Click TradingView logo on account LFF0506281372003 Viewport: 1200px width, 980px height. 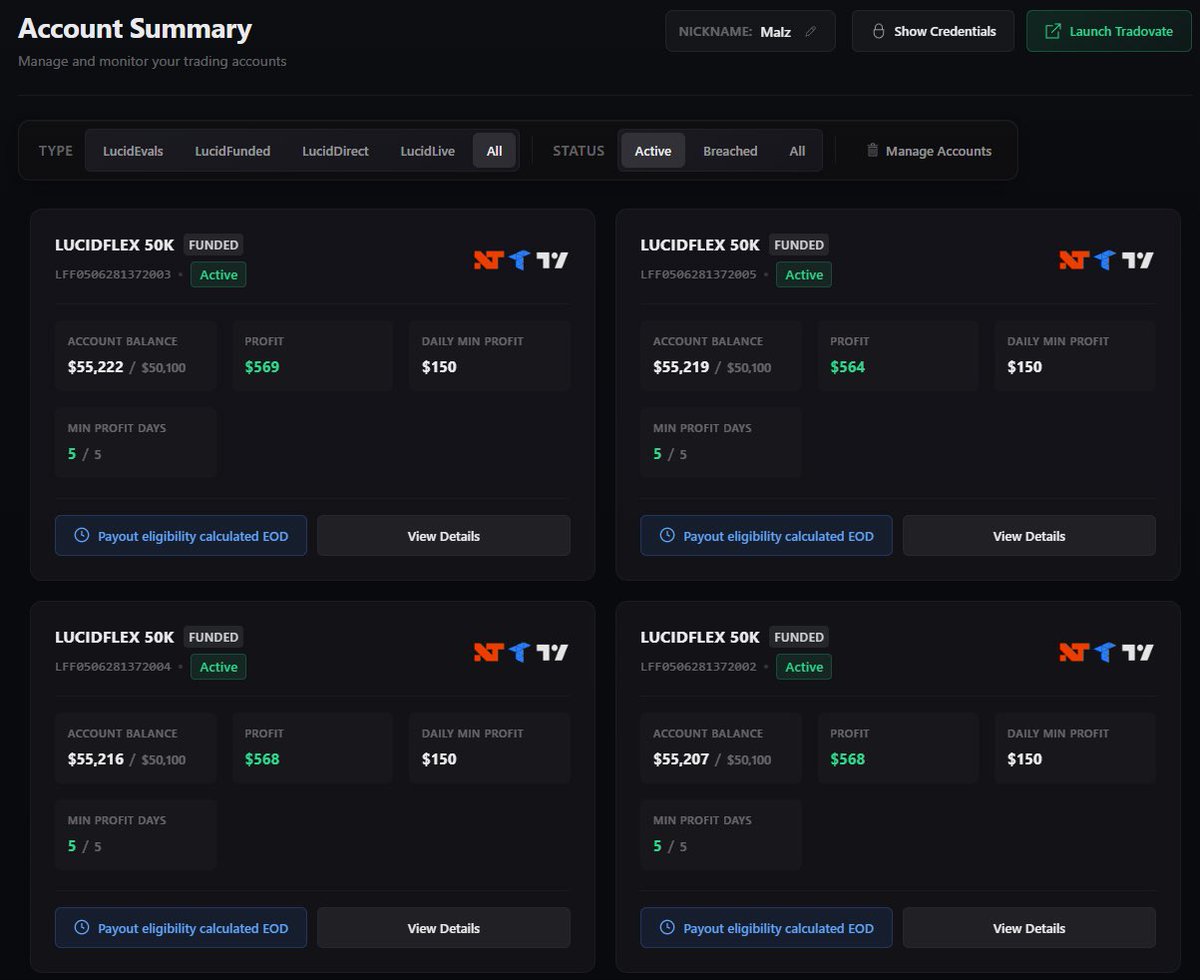coord(552,260)
